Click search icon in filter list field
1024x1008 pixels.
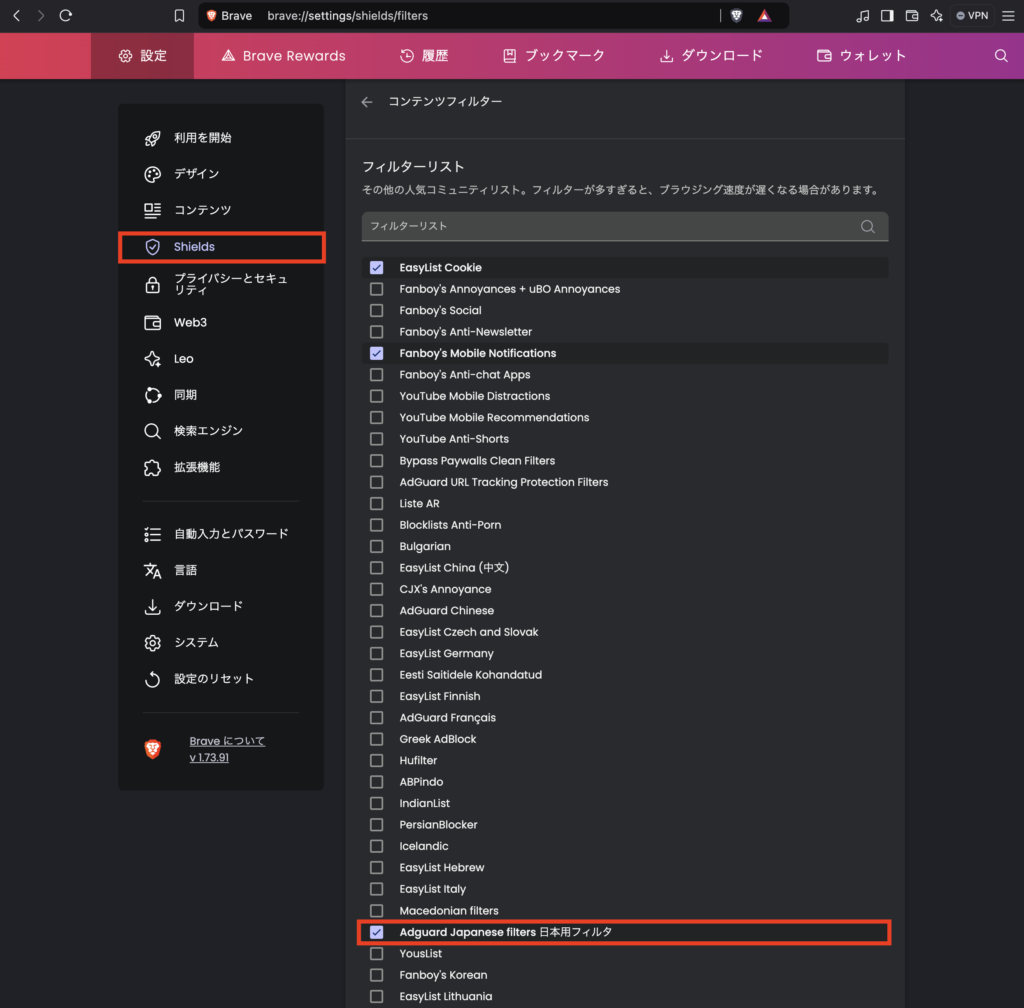pos(867,227)
